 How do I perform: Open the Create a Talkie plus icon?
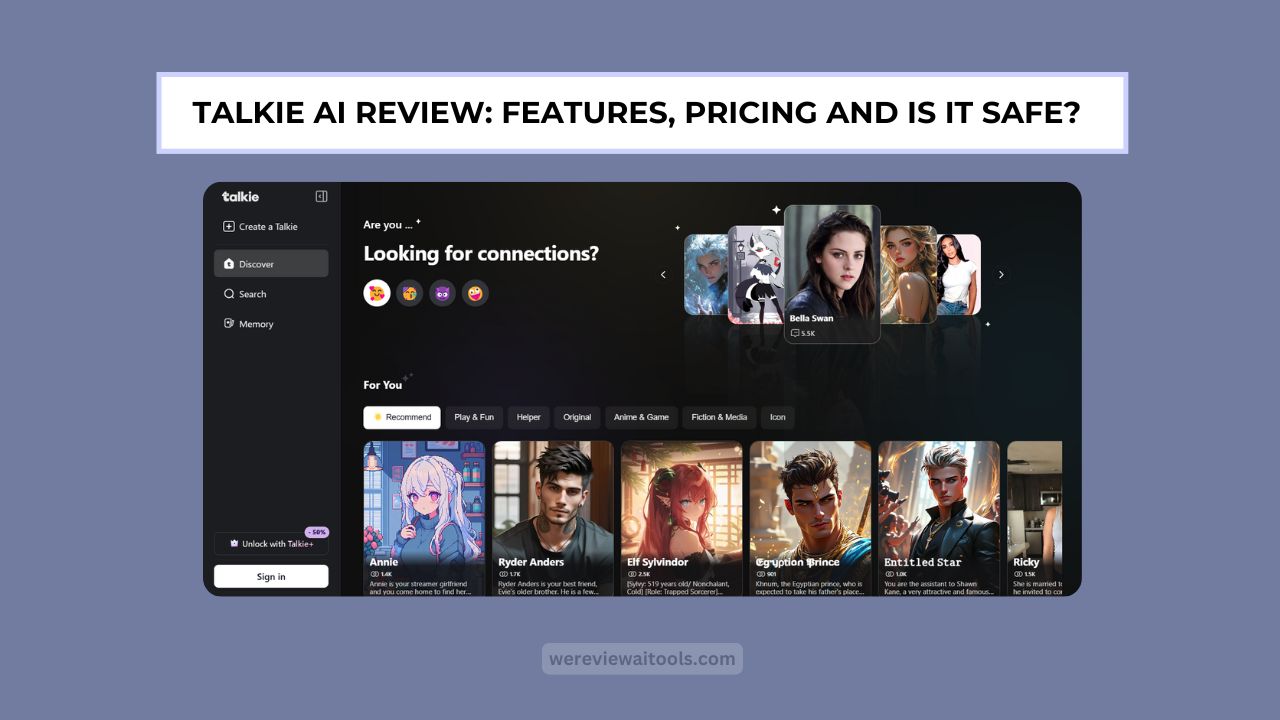[x=229, y=226]
